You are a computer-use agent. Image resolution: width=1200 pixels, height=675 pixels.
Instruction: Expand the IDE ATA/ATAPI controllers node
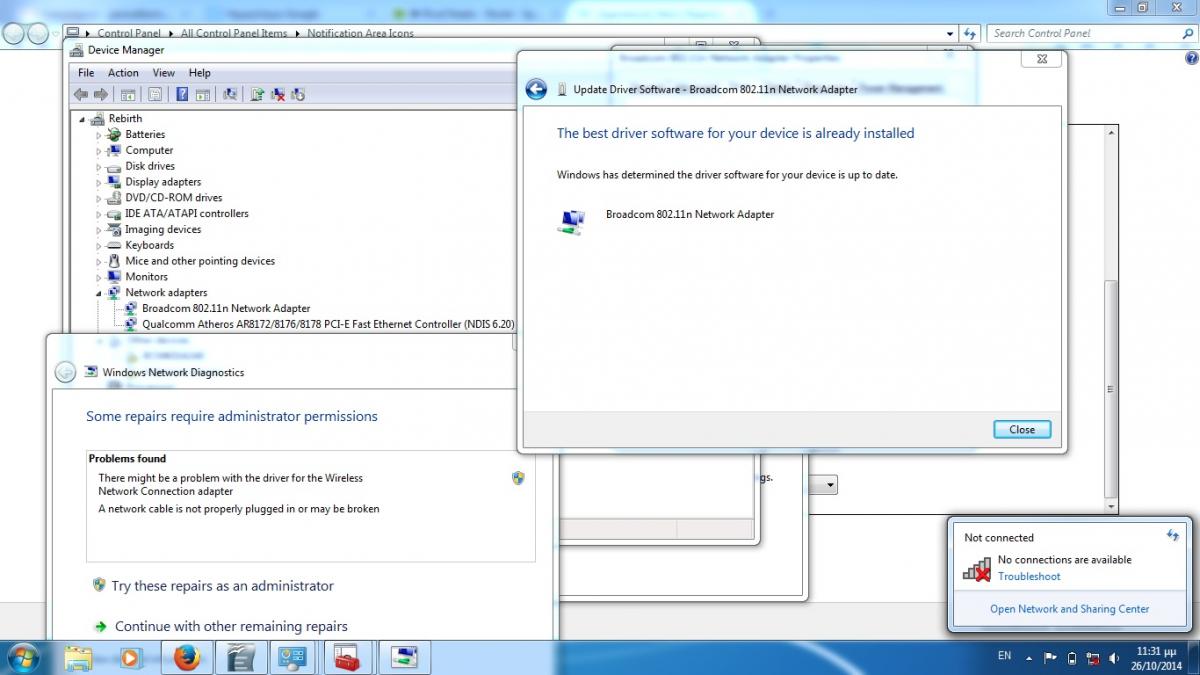click(99, 214)
